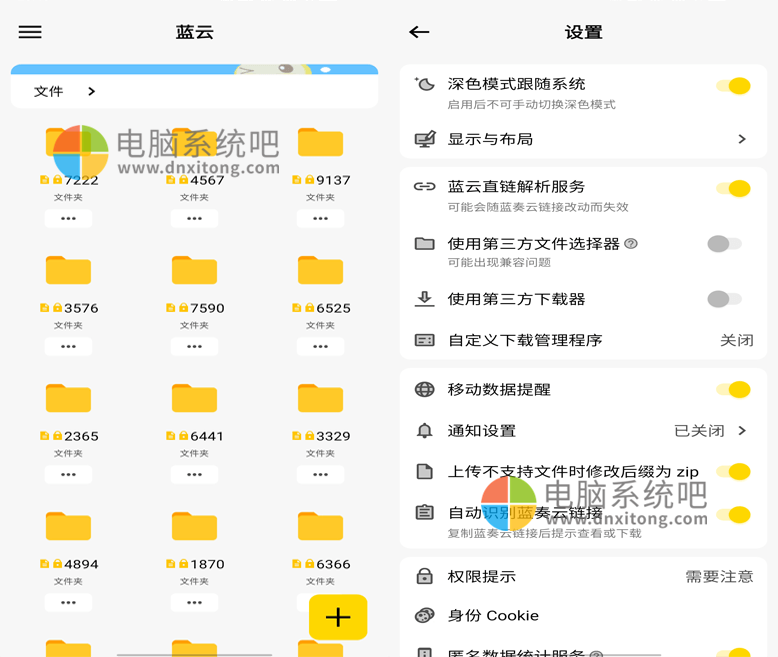This screenshot has width=778, height=657.
Task: Click the 蓝云 title text
Action: coord(194,32)
